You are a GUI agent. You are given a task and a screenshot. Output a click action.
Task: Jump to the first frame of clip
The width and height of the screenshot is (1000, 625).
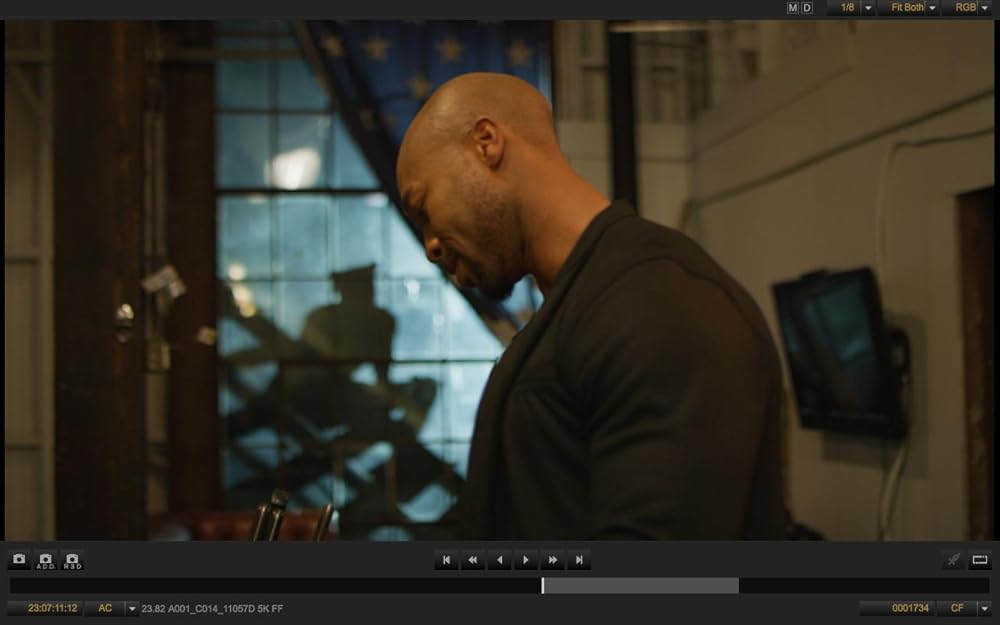[446, 560]
